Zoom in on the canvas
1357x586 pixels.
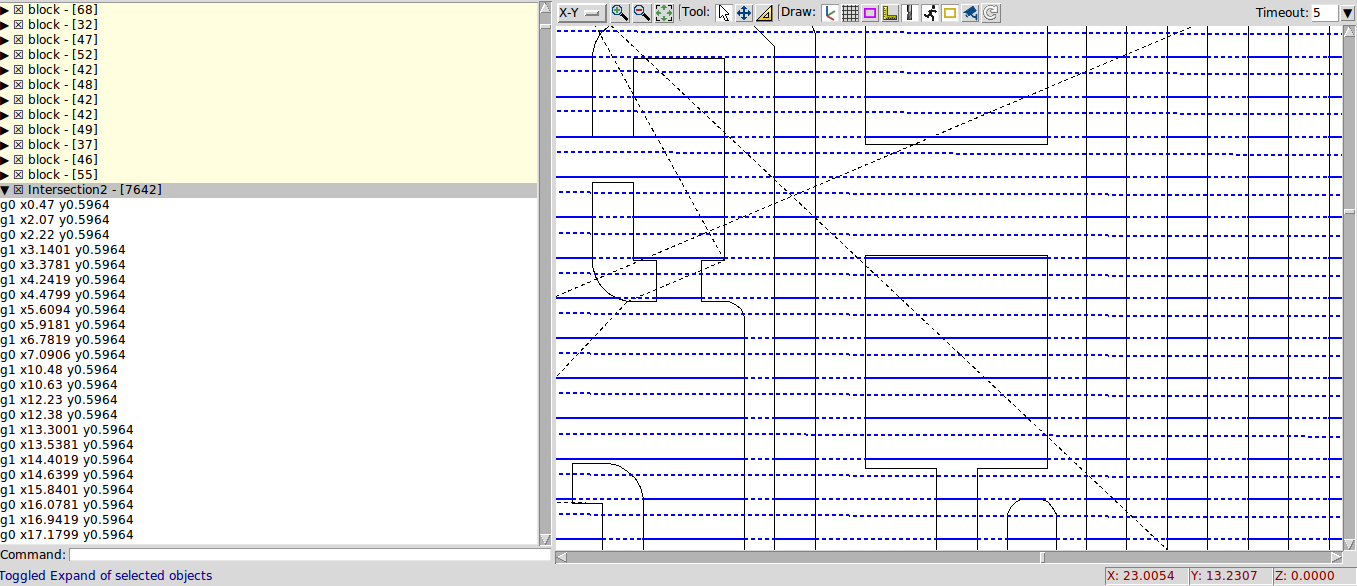(x=620, y=13)
